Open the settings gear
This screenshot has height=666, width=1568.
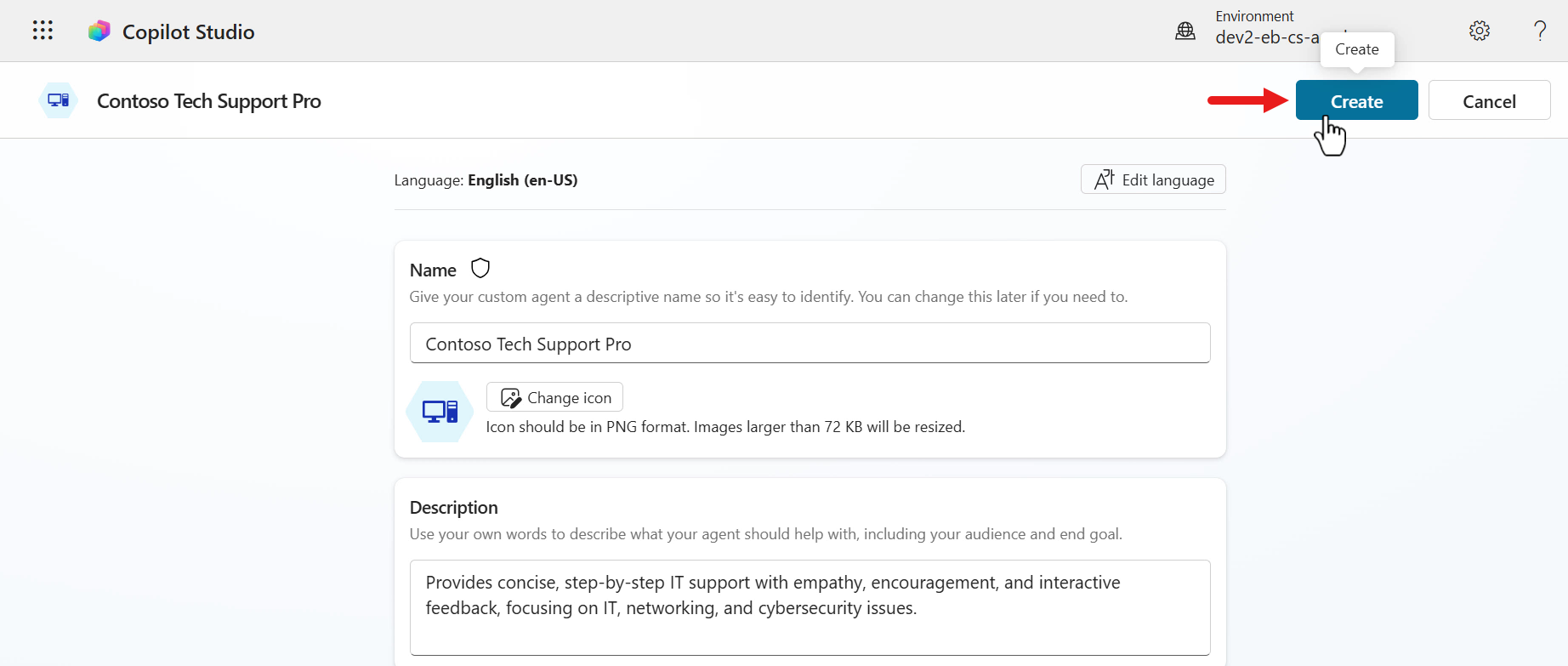tap(1479, 31)
